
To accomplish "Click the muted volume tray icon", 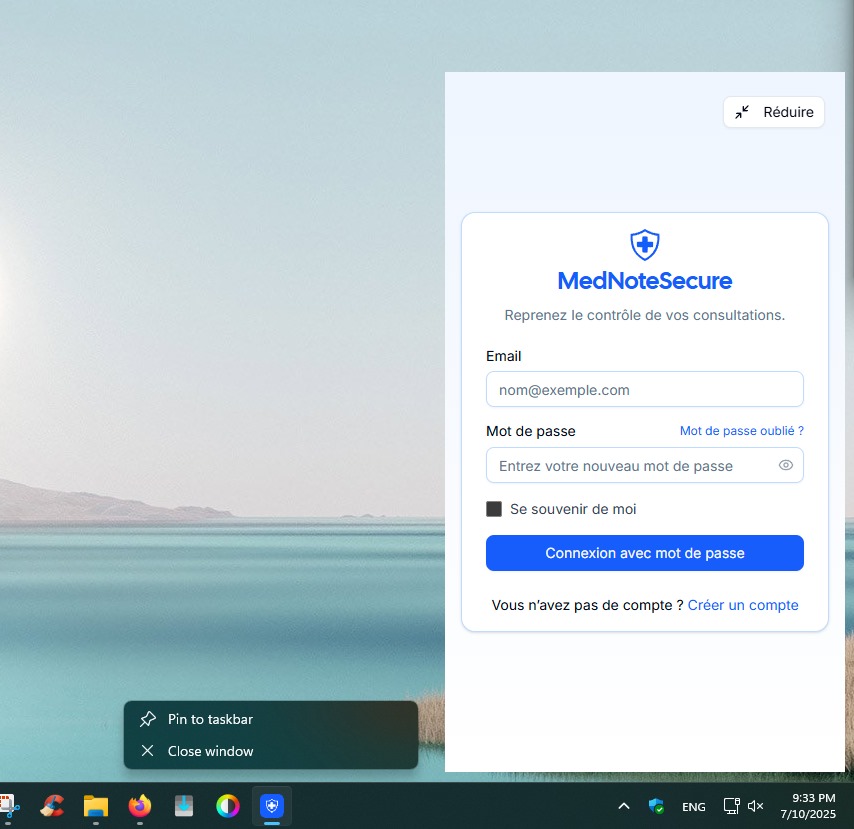I will pos(755,806).
